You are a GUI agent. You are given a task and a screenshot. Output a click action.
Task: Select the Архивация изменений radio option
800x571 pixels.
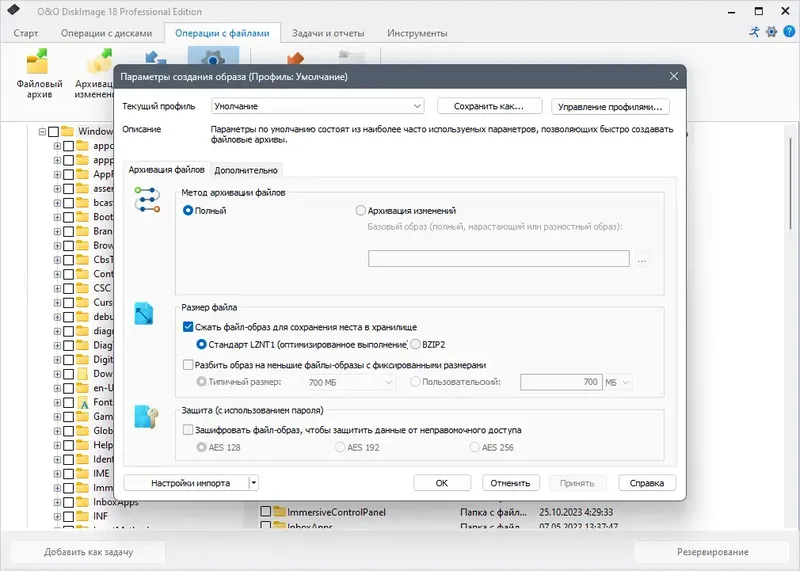point(361,210)
